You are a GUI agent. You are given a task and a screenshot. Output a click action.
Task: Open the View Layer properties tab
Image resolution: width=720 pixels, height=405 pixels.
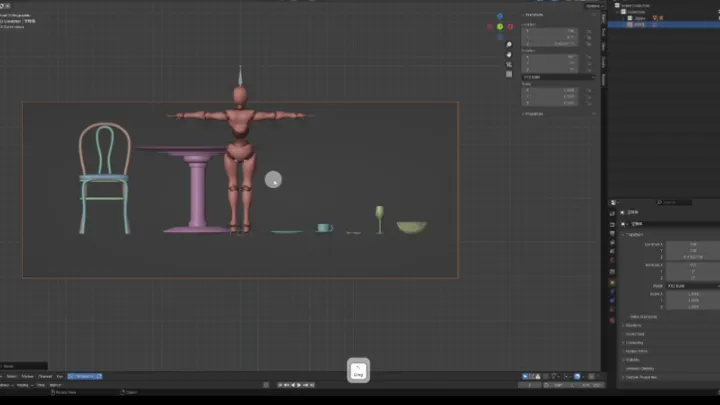(x=612, y=242)
